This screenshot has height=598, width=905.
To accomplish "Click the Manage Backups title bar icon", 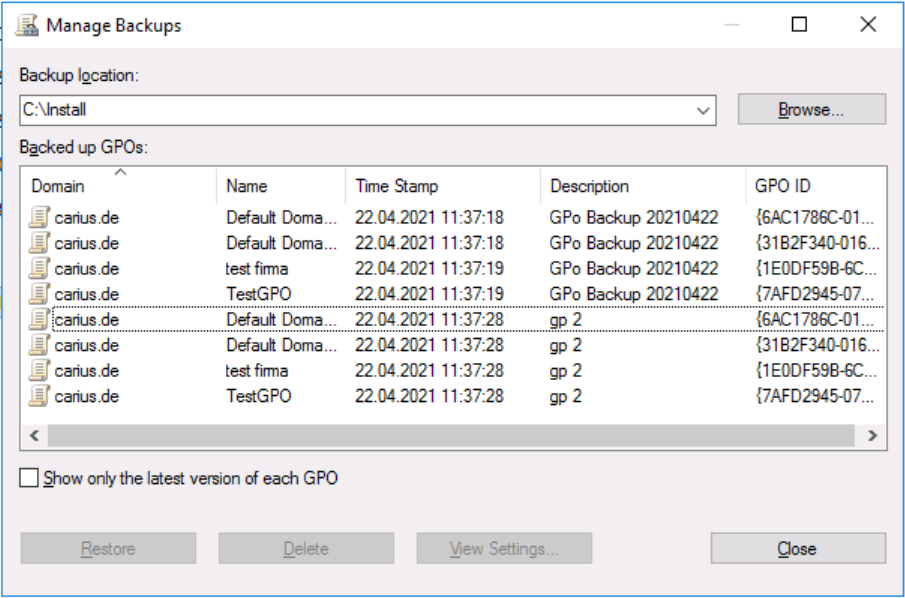I will coord(28,26).
